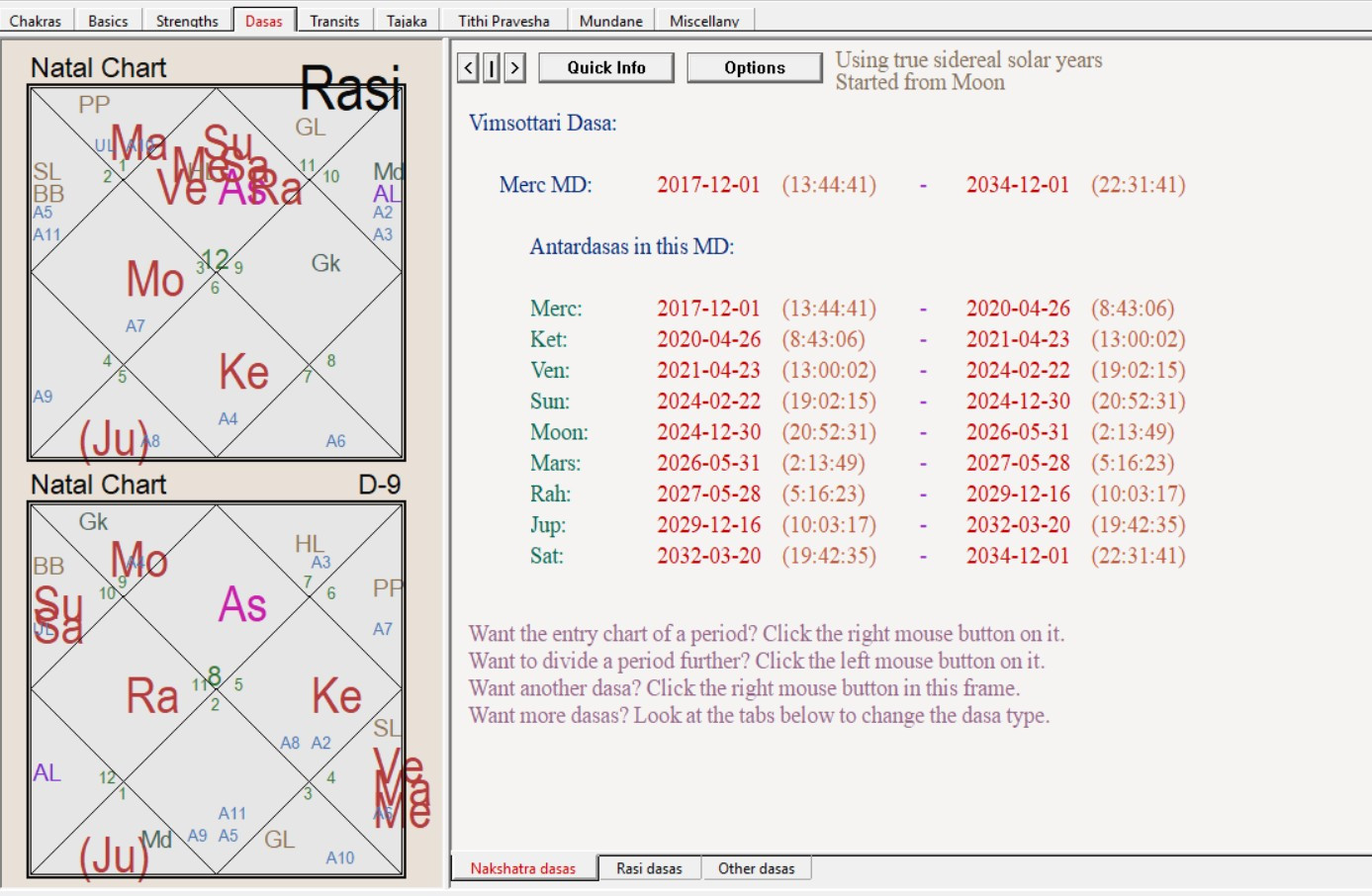Click Antardasas in this MD heading
The width and height of the screenshot is (1372, 896).
pos(631,246)
